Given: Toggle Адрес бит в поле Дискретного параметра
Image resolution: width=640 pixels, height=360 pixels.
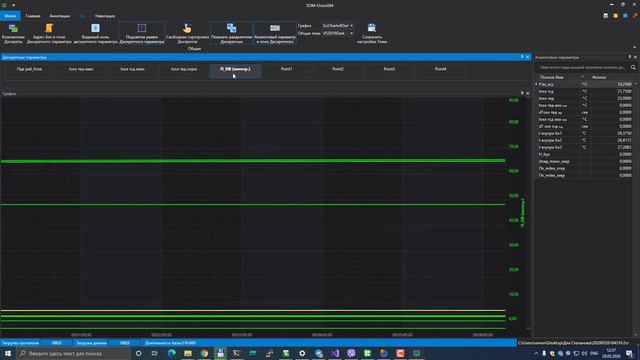Looking at the screenshot, I should tap(49, 33).
